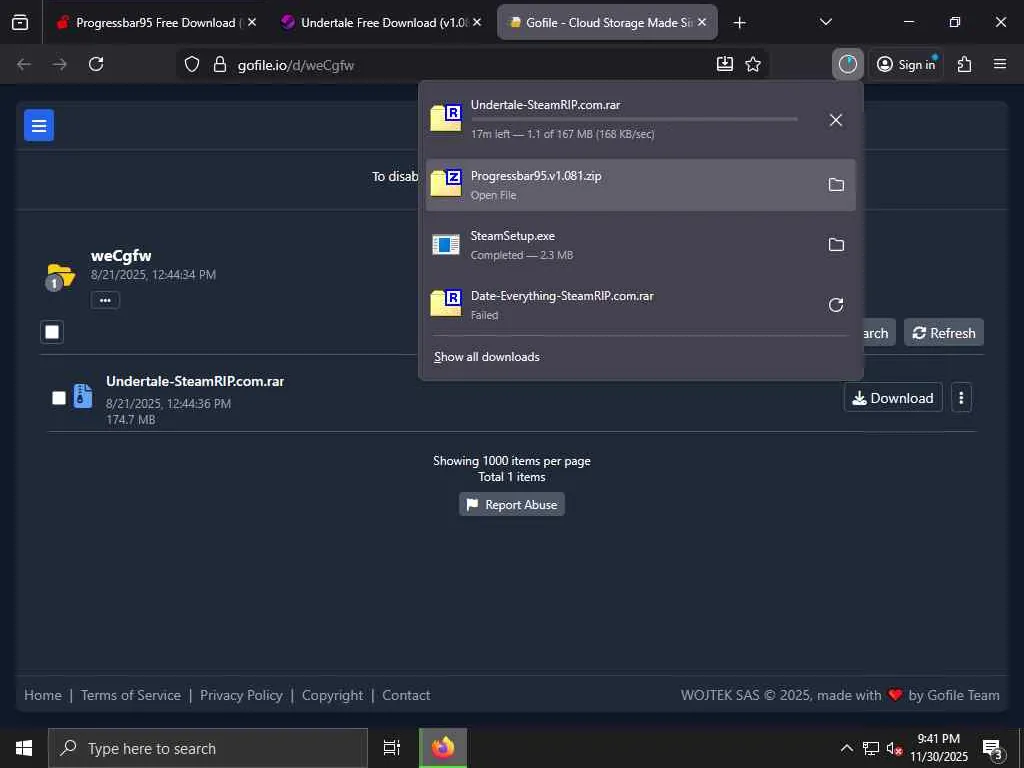Click the Firefox taskbar icon
This screenshot has height=768, width=1024.
tap(443, 748)
